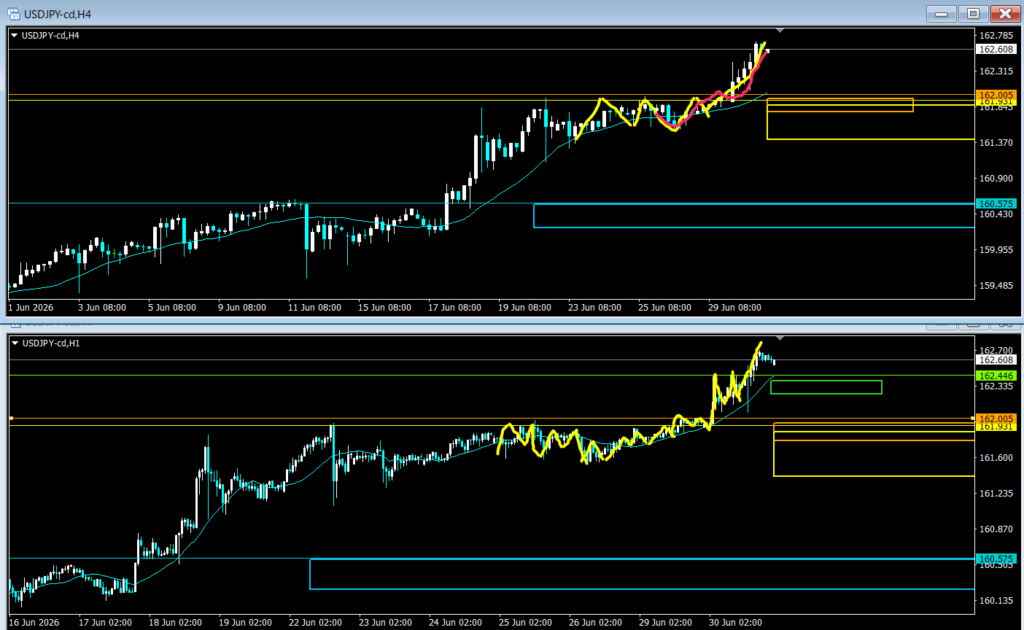Image resolution: width=1024 pixels, height=630 pixels.
Task: Click the 161.235 price scale value in H1 chart
Action: coord(997,494)
